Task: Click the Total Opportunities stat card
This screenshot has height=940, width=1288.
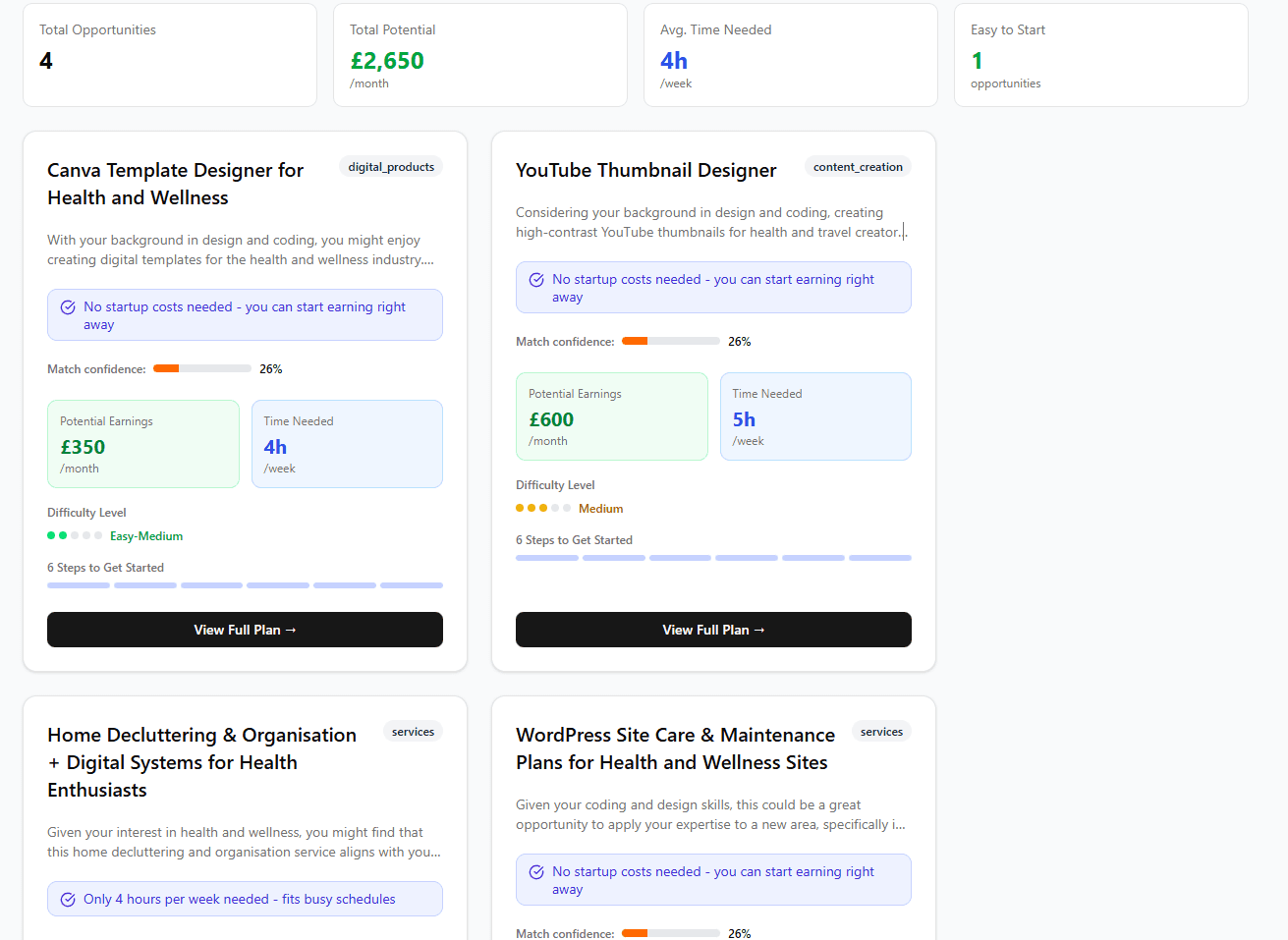Action: tap(169, 54)
